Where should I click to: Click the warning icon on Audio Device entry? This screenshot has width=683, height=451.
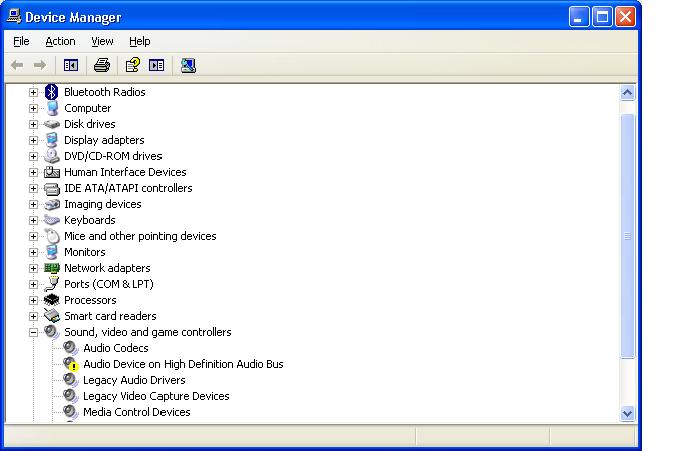(74, 366)
